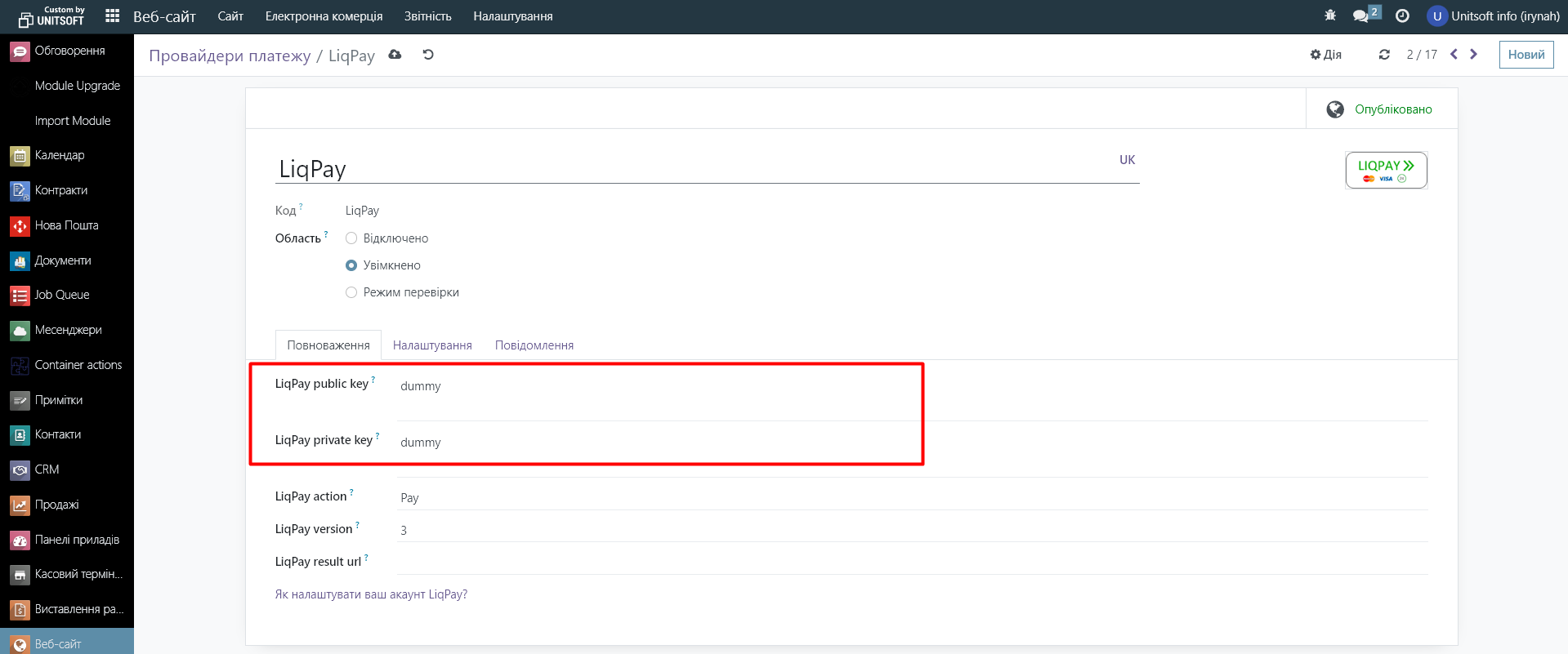The height and width of the screenshot is (654, 1568).
Task: Open the debug bug icon
Action: tap(1330, 16)
